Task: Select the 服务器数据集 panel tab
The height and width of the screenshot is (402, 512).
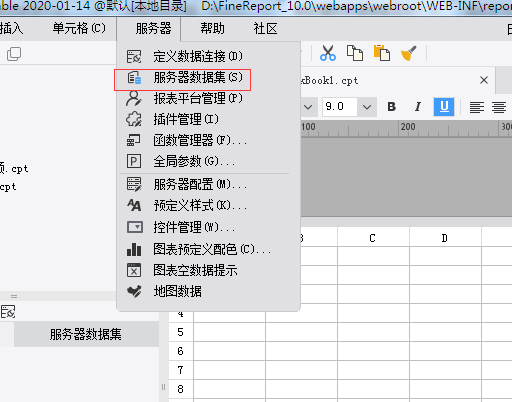Action: [x=86, y=334]
